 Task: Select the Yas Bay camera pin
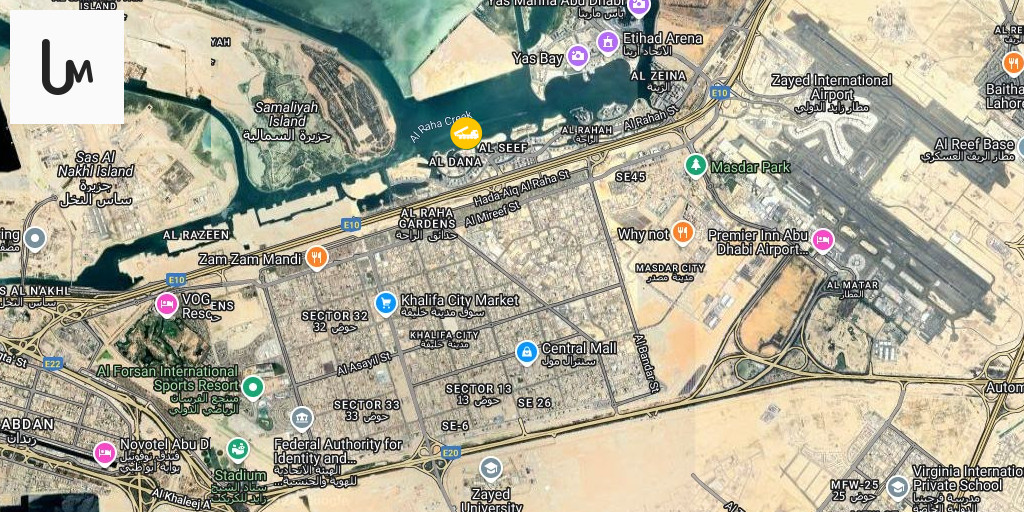coord(577,56)
